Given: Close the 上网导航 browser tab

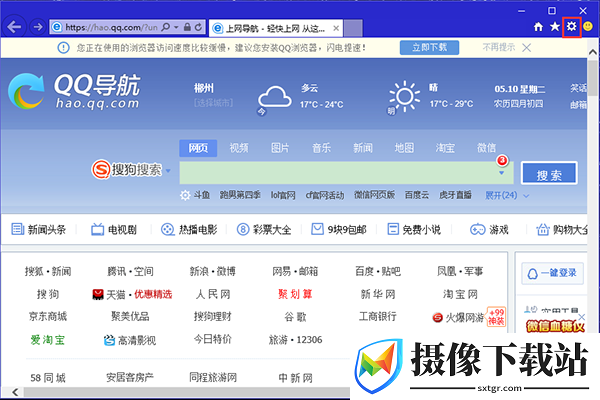Looking at the screenshot, I should [336, 28].
